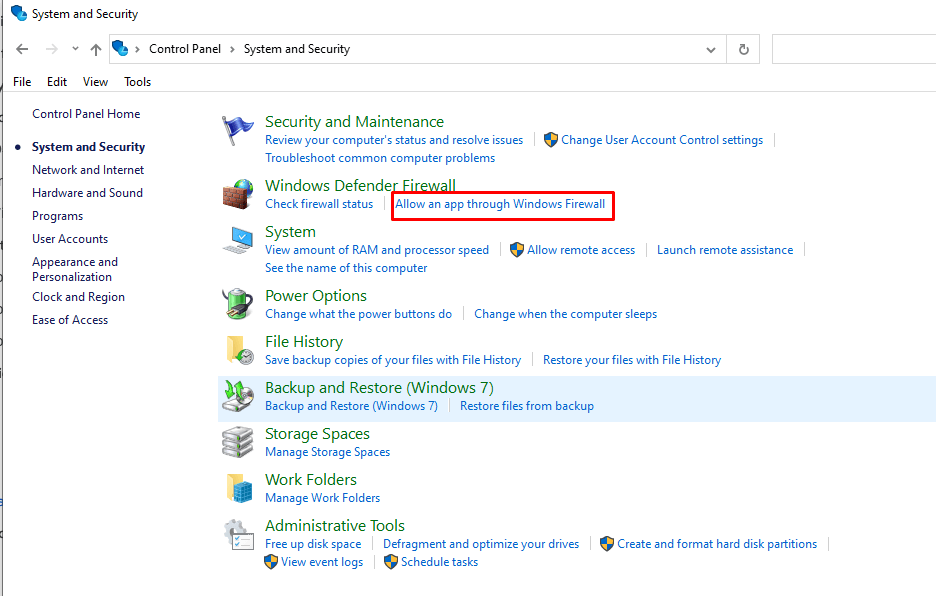Open the address bar history dropdown
This screenshot has height=596, width=936.
coord(711,49)
